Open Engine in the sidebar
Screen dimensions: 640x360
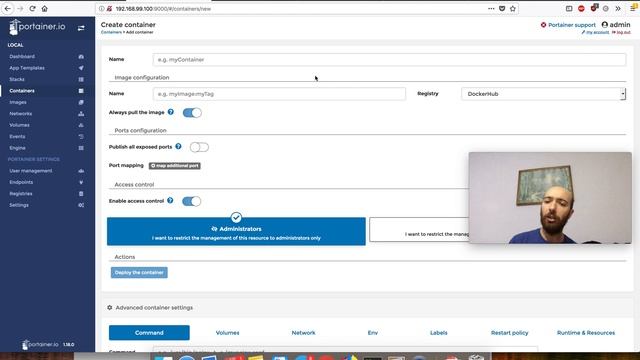pos(17,148)
